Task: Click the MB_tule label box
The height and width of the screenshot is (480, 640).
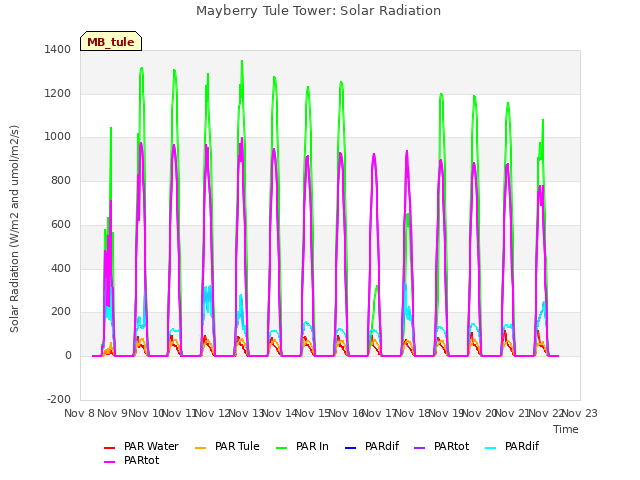Action: point(111,41)
